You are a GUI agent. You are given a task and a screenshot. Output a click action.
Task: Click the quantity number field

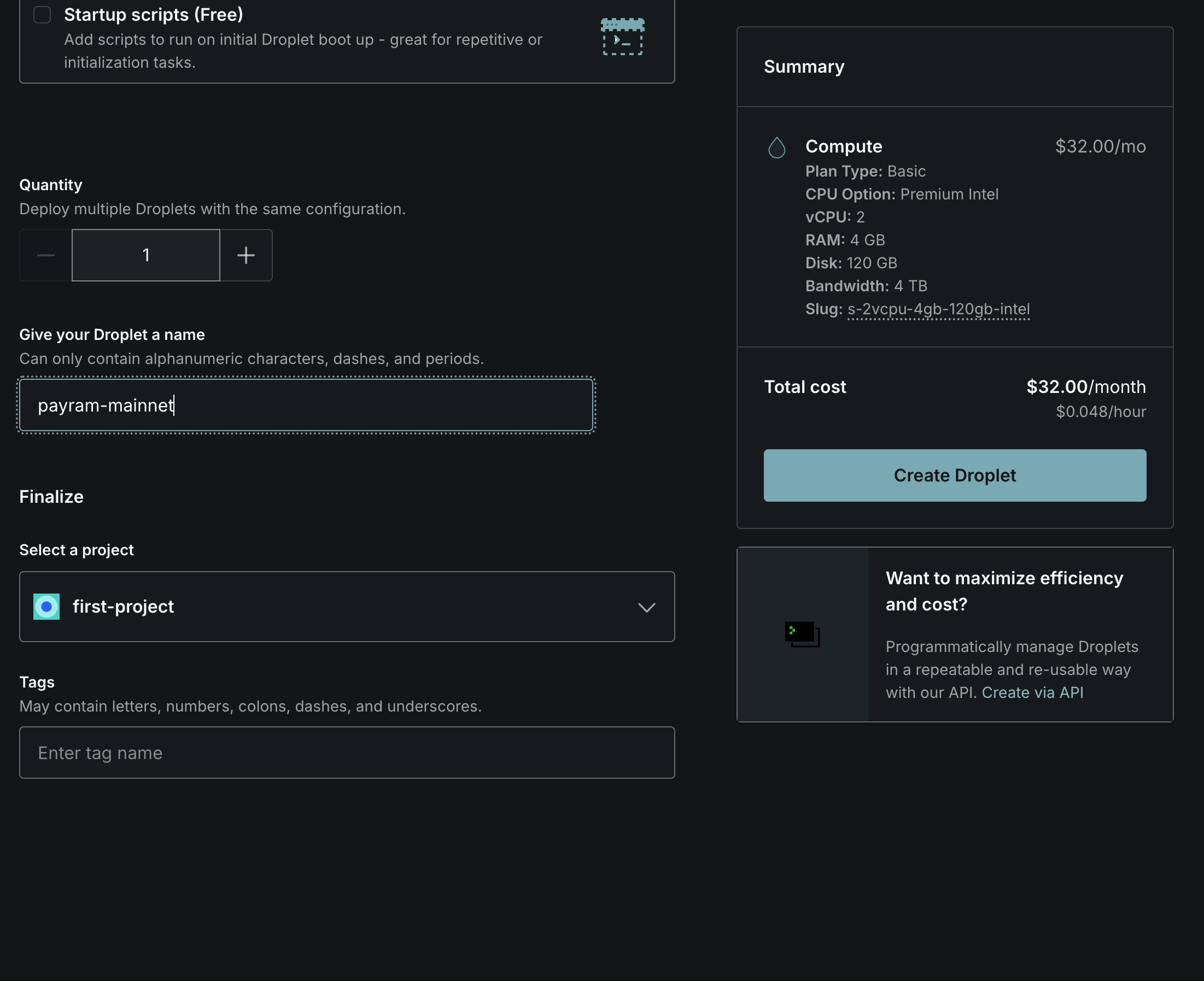point(146,255)
